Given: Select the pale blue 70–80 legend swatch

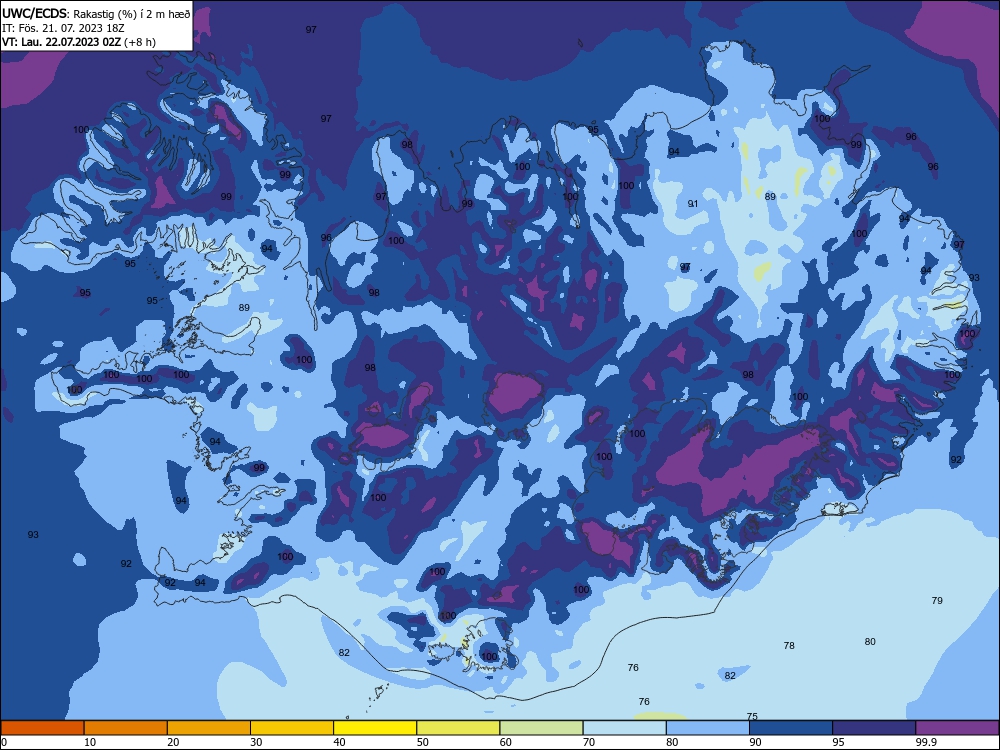Looking at the screenshot, I should coord(625,728).
